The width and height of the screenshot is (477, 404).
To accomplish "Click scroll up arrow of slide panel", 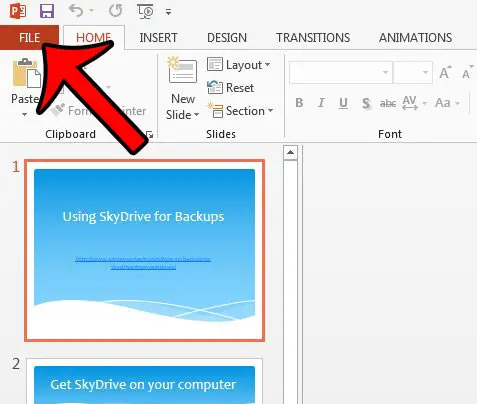I will (x=290, y=153).
